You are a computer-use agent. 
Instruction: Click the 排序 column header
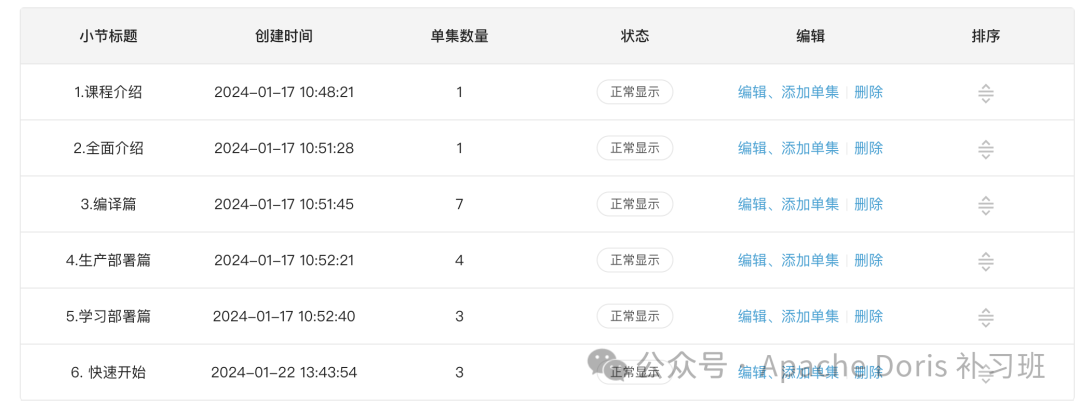(985, 36)
